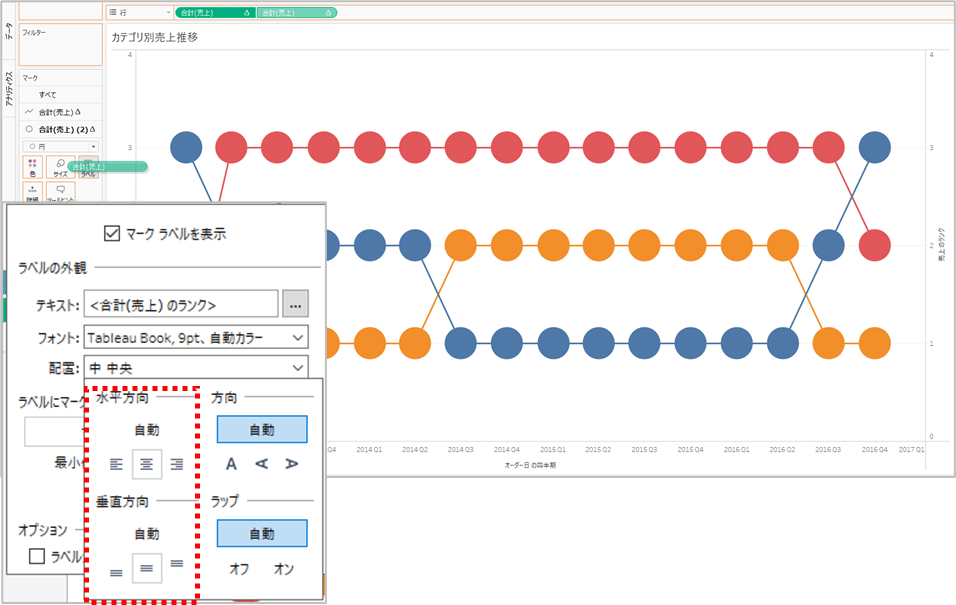Set vertical alignment to bottom
The width and height of the screenshot is (956, 605).
(116, 572)
